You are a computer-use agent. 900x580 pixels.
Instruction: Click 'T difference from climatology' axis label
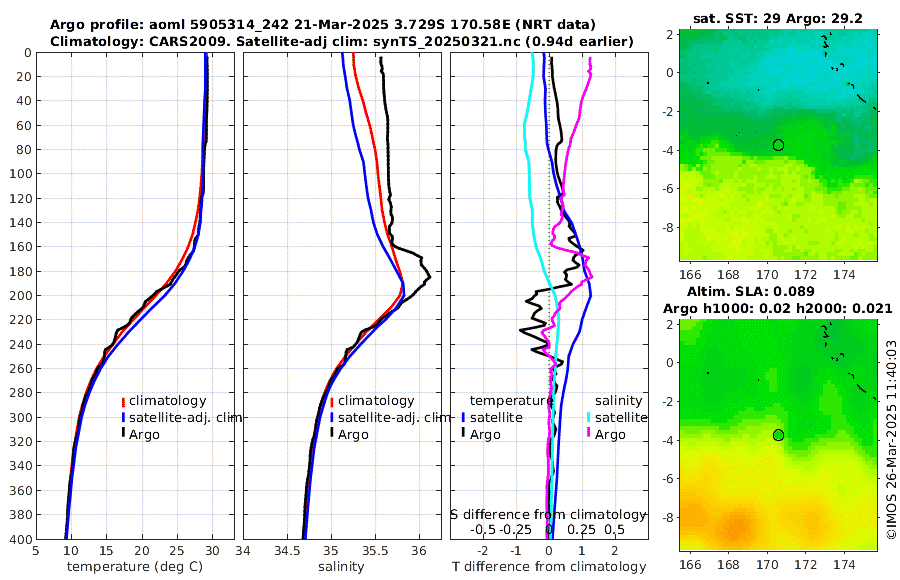[549, 567]
